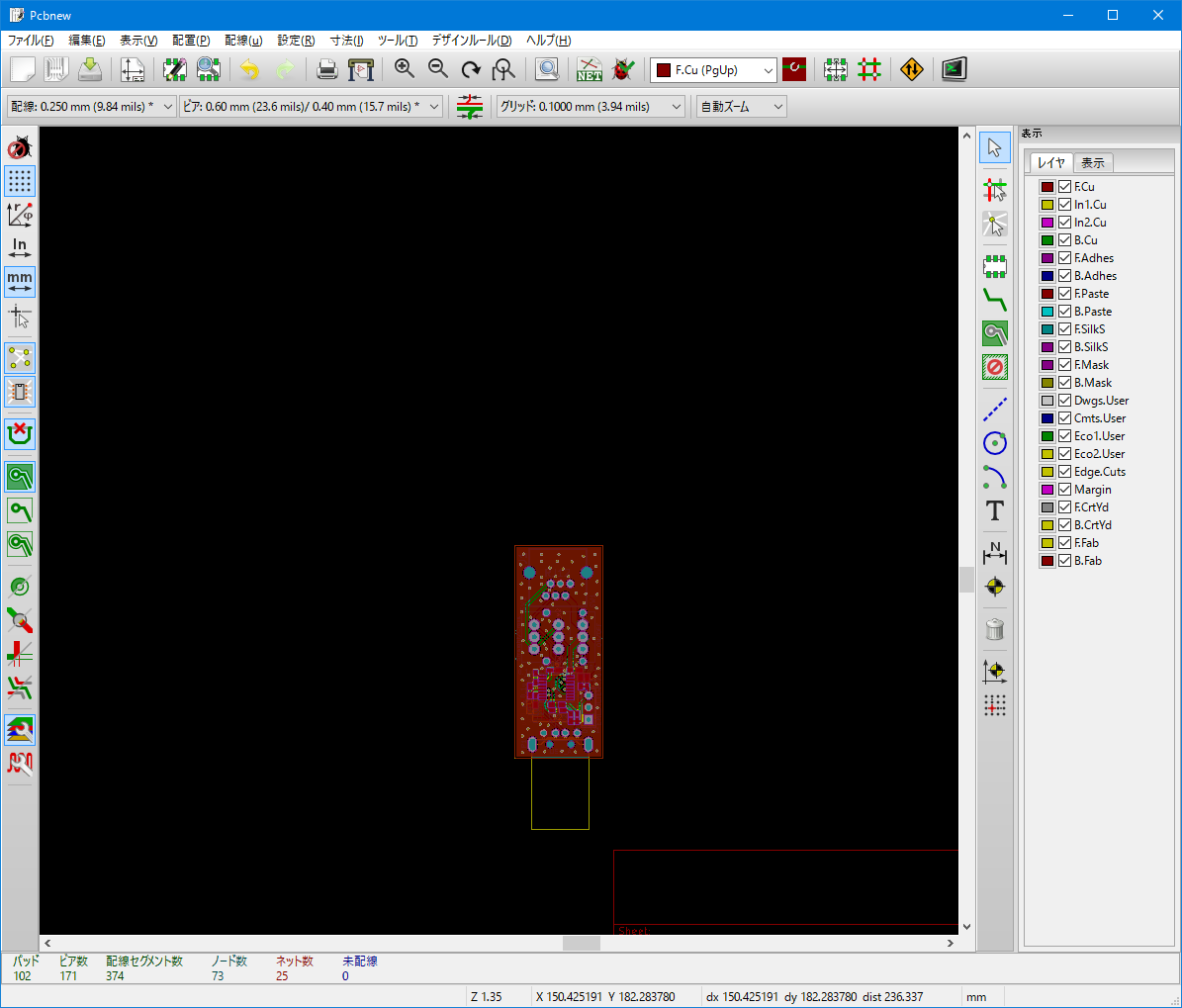This screenshot has height=1008, width=1182.
Task: Open the デザインルール(D) menu
Action: coord(472,41)
